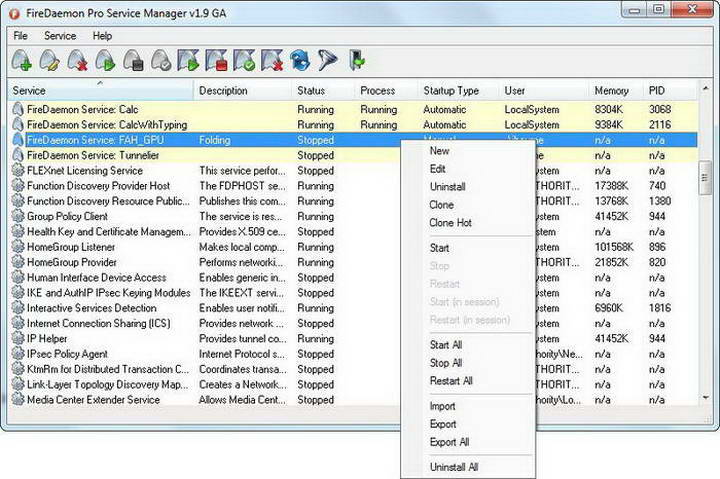This screenshot has width=720, height=479.
Task: Click the Exit door toolbar icon
Action: [357, 60]
